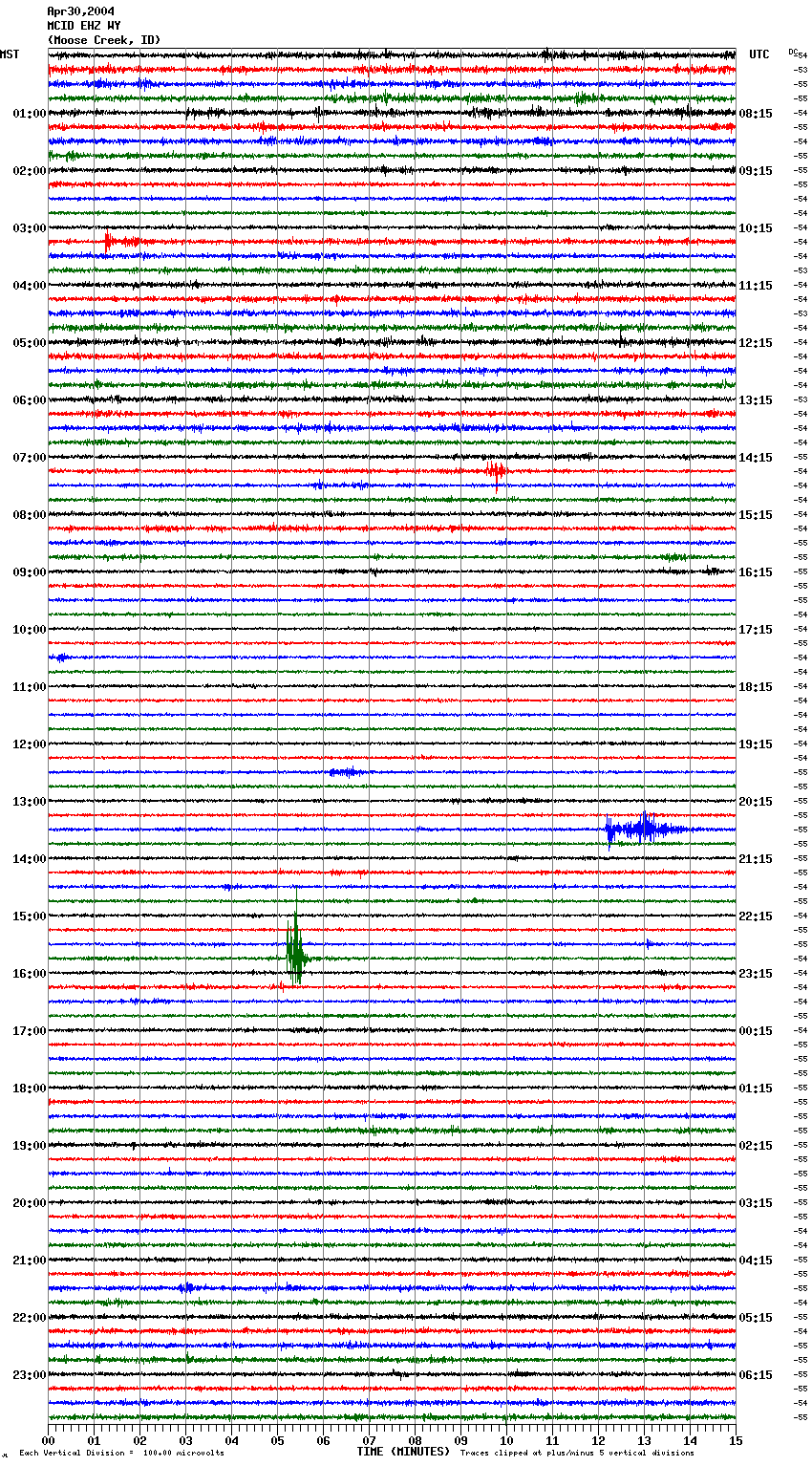Click the 08:15 UTC time label
812x1466 pixels.
[x=756, y=114]
